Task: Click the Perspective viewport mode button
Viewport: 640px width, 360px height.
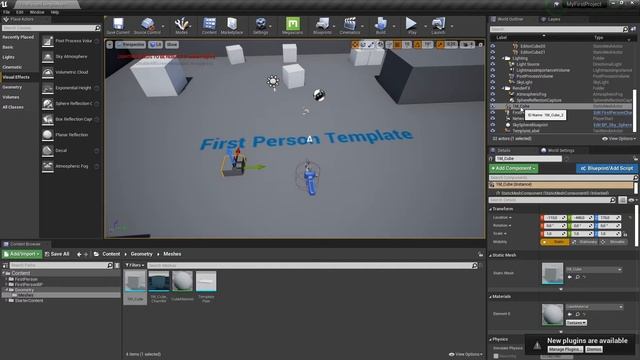Action: (x=130, y=44)
